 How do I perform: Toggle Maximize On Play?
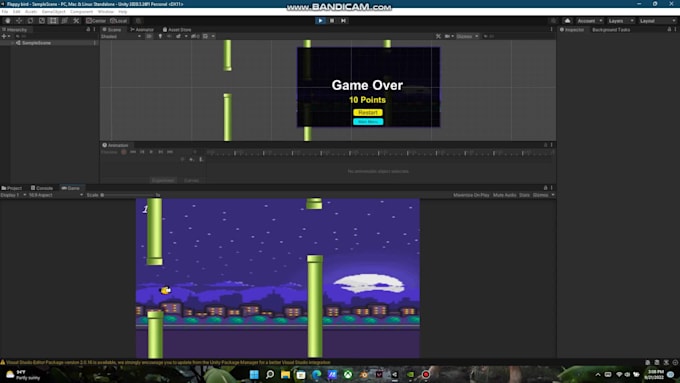tap(471, 195)
